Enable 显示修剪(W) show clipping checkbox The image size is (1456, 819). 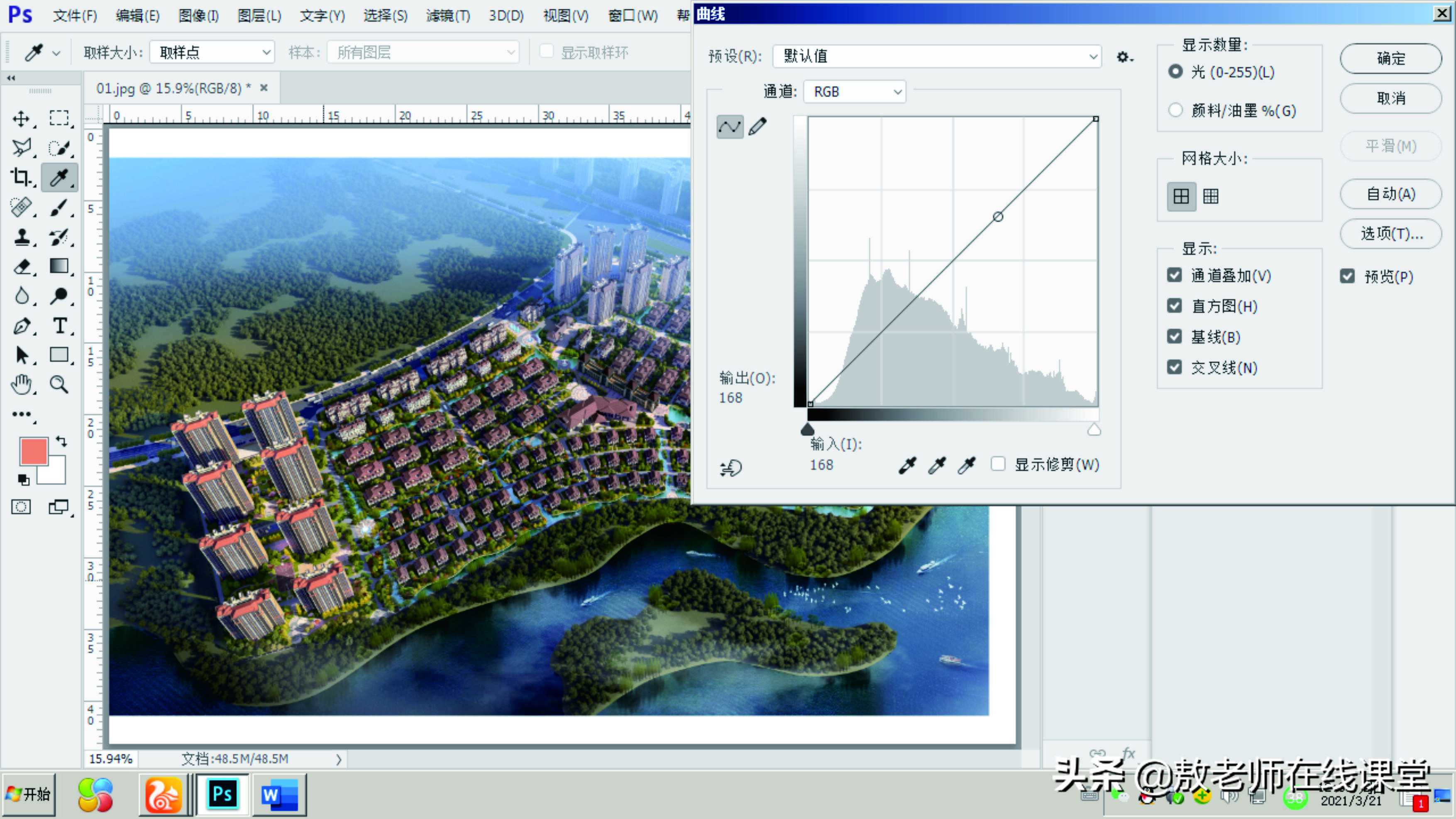[998, 464]
